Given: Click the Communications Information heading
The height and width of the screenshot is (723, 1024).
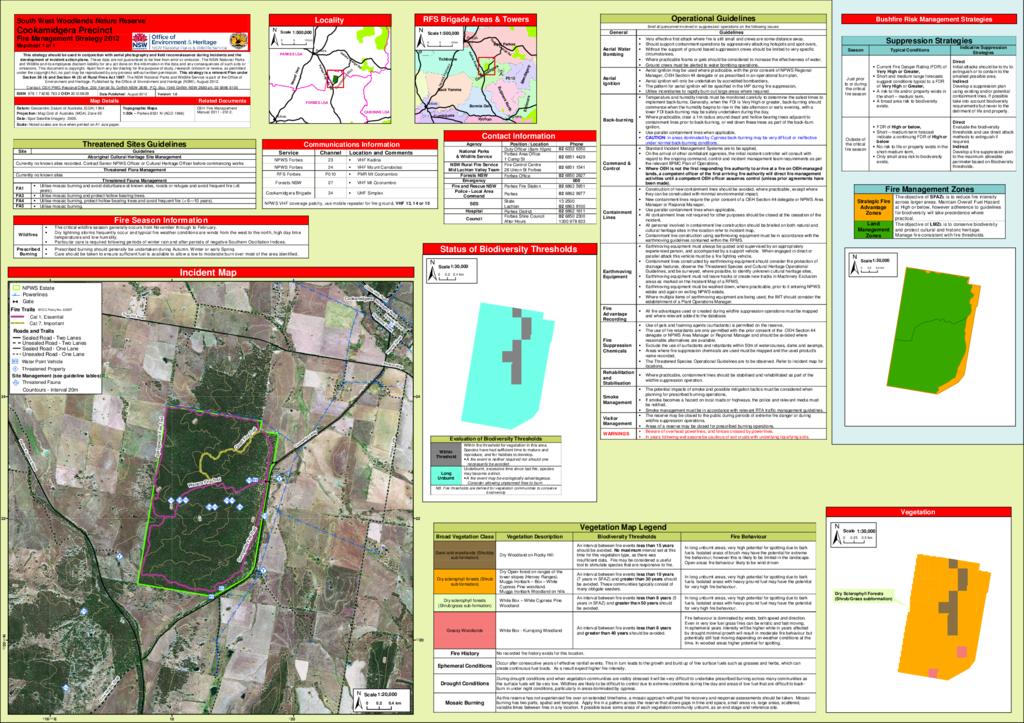Looking at the screenshot, I should [351, 144].
